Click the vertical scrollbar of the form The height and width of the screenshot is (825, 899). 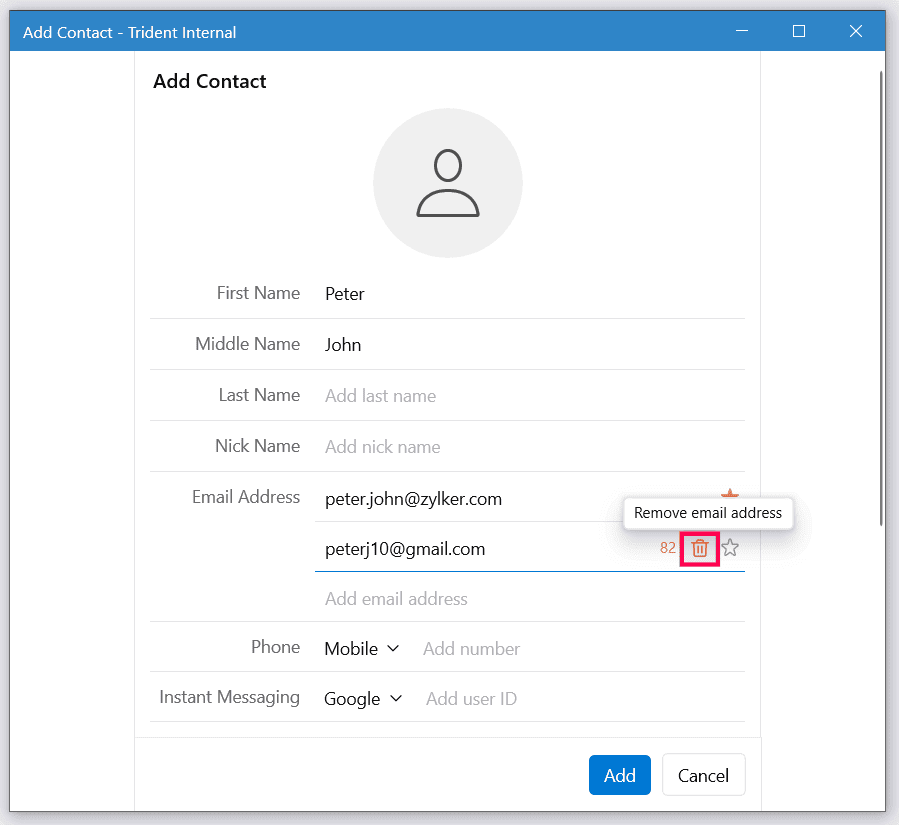882,298
